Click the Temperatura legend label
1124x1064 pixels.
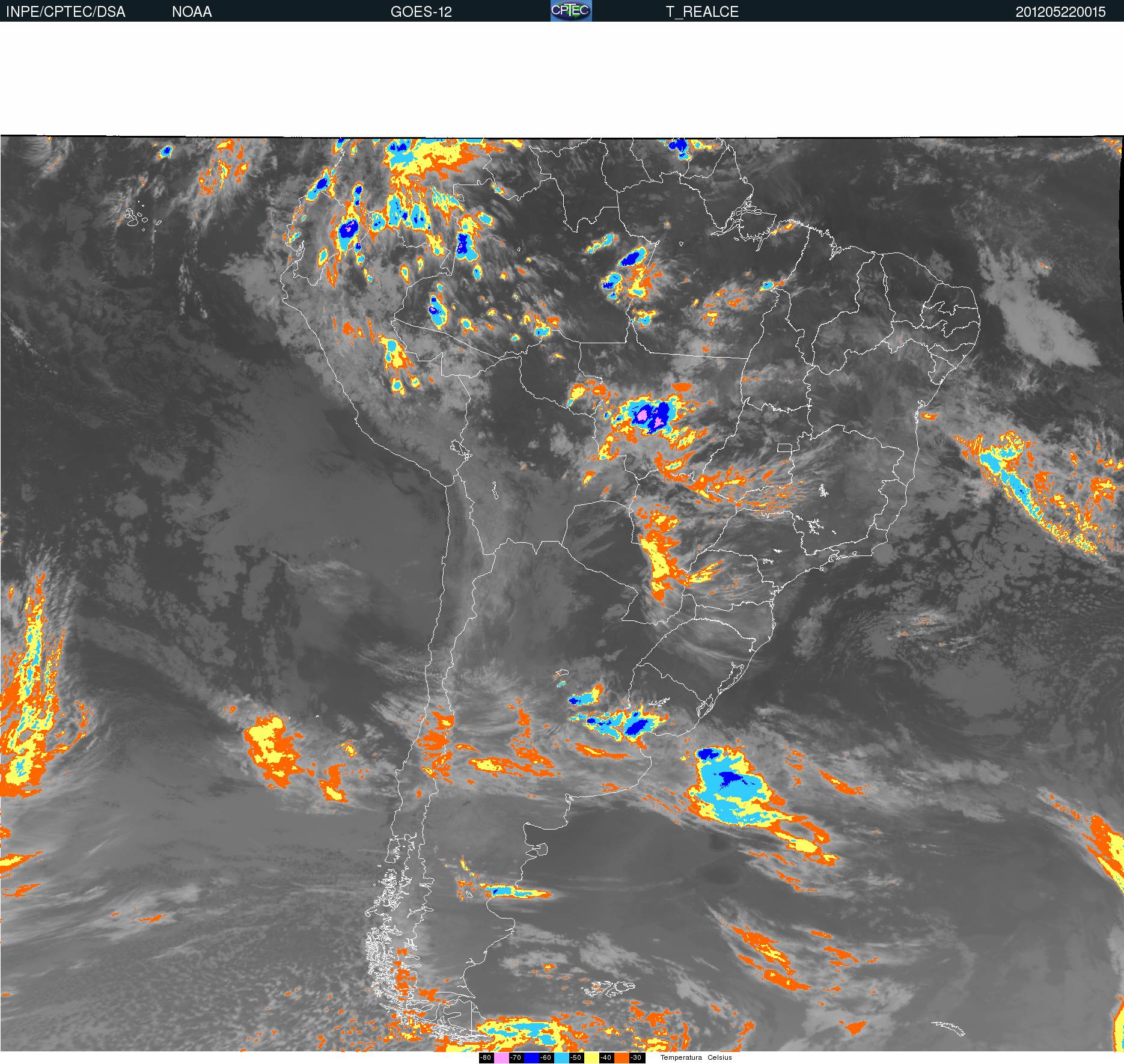point(681,1057)
